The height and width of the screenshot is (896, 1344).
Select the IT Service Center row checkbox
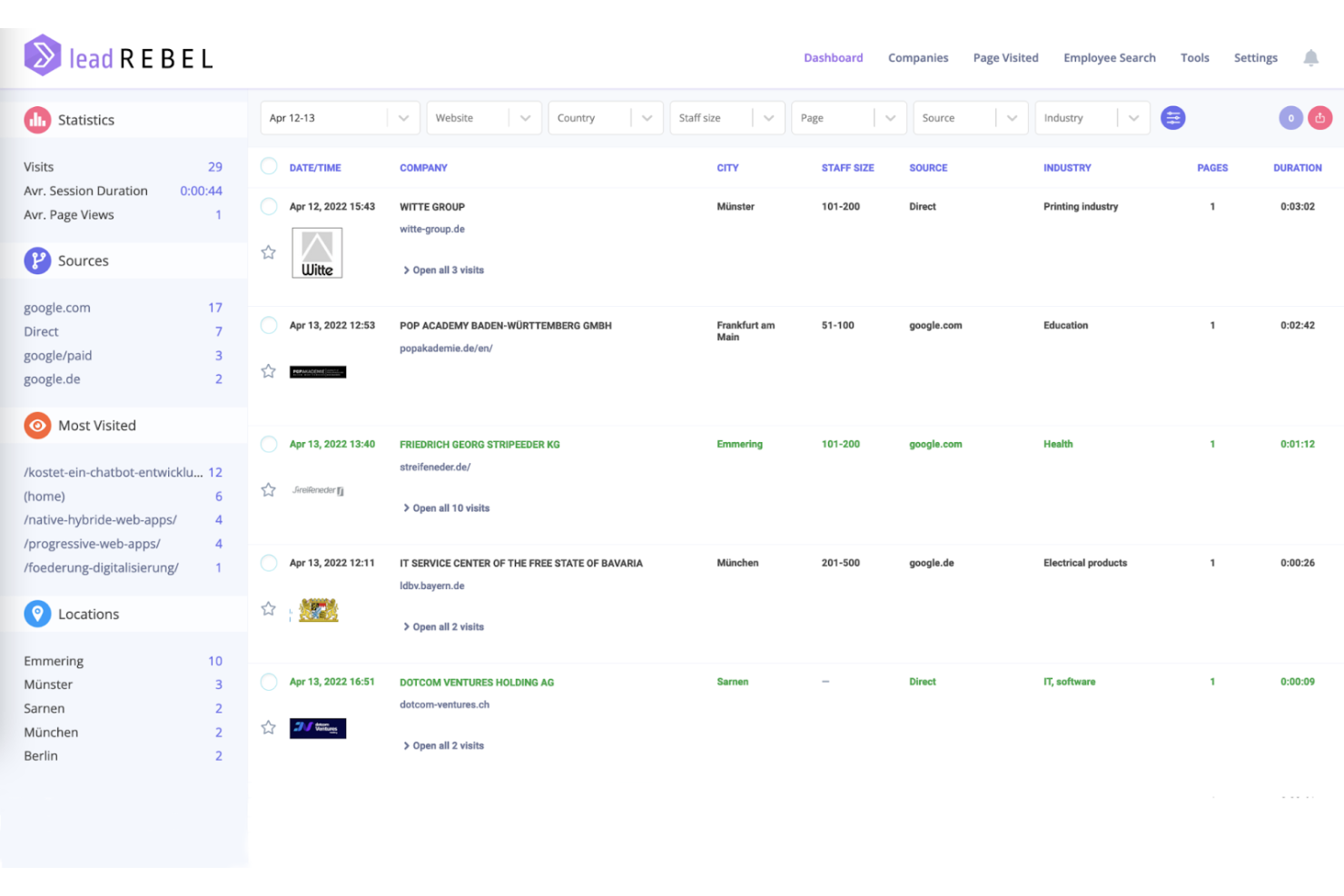point(269,563)
